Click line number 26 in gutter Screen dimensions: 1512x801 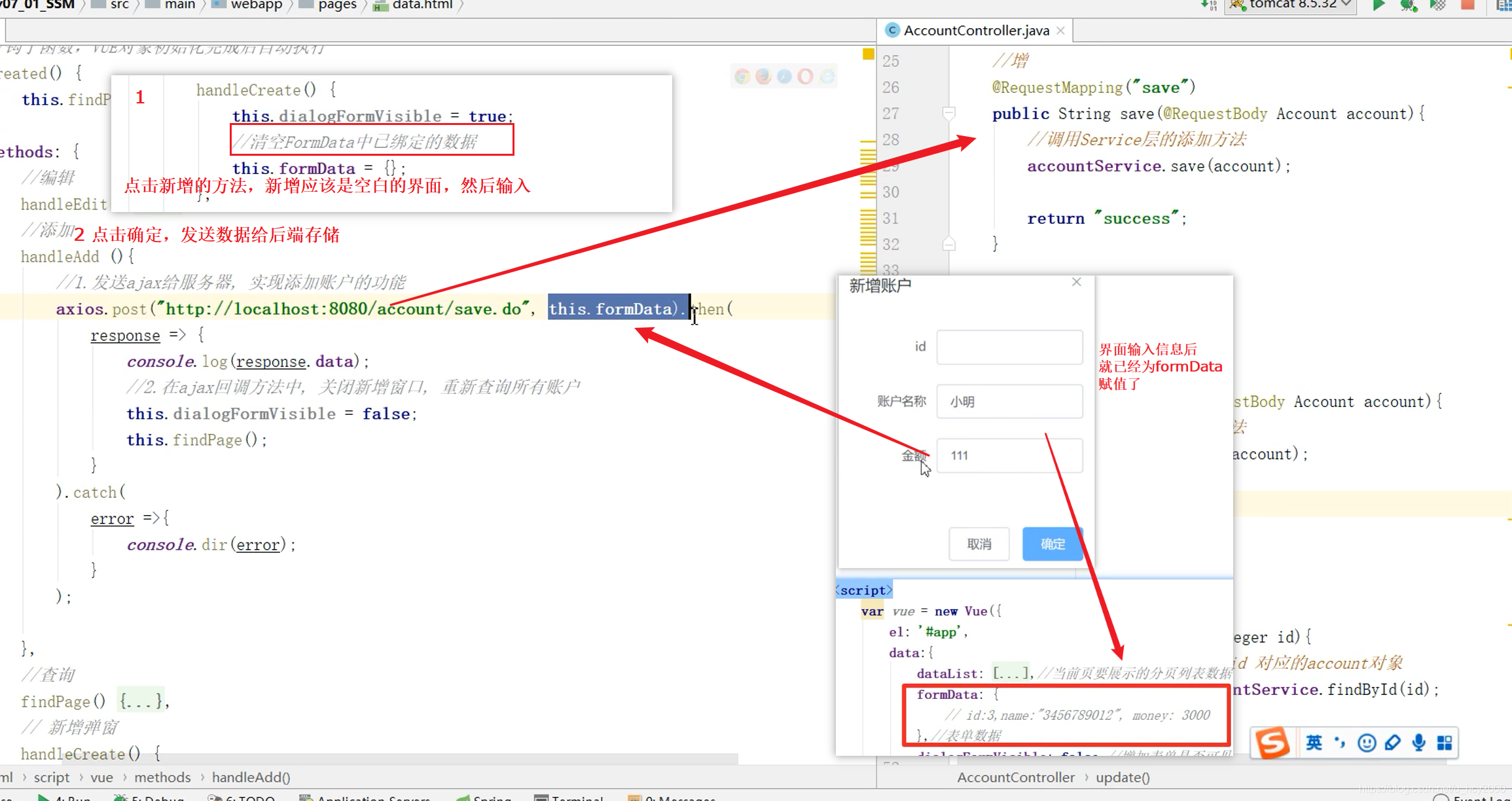891,87
